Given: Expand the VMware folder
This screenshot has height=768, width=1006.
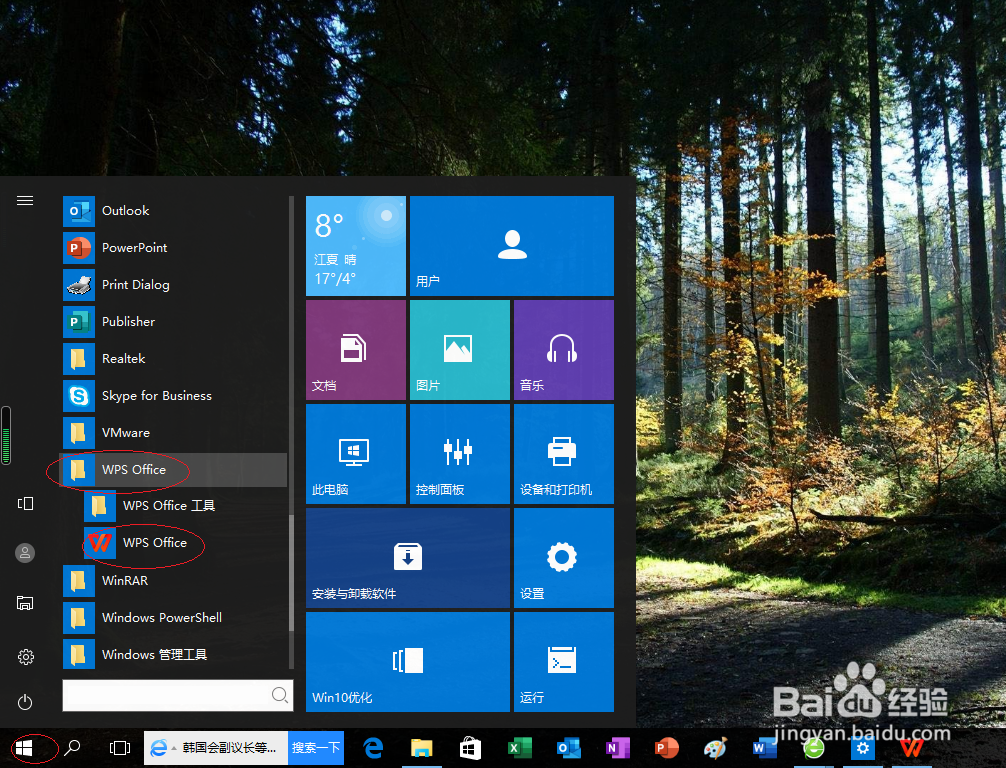Looking at the screenshot, I should pyautogui.click(x=175, y=433).
